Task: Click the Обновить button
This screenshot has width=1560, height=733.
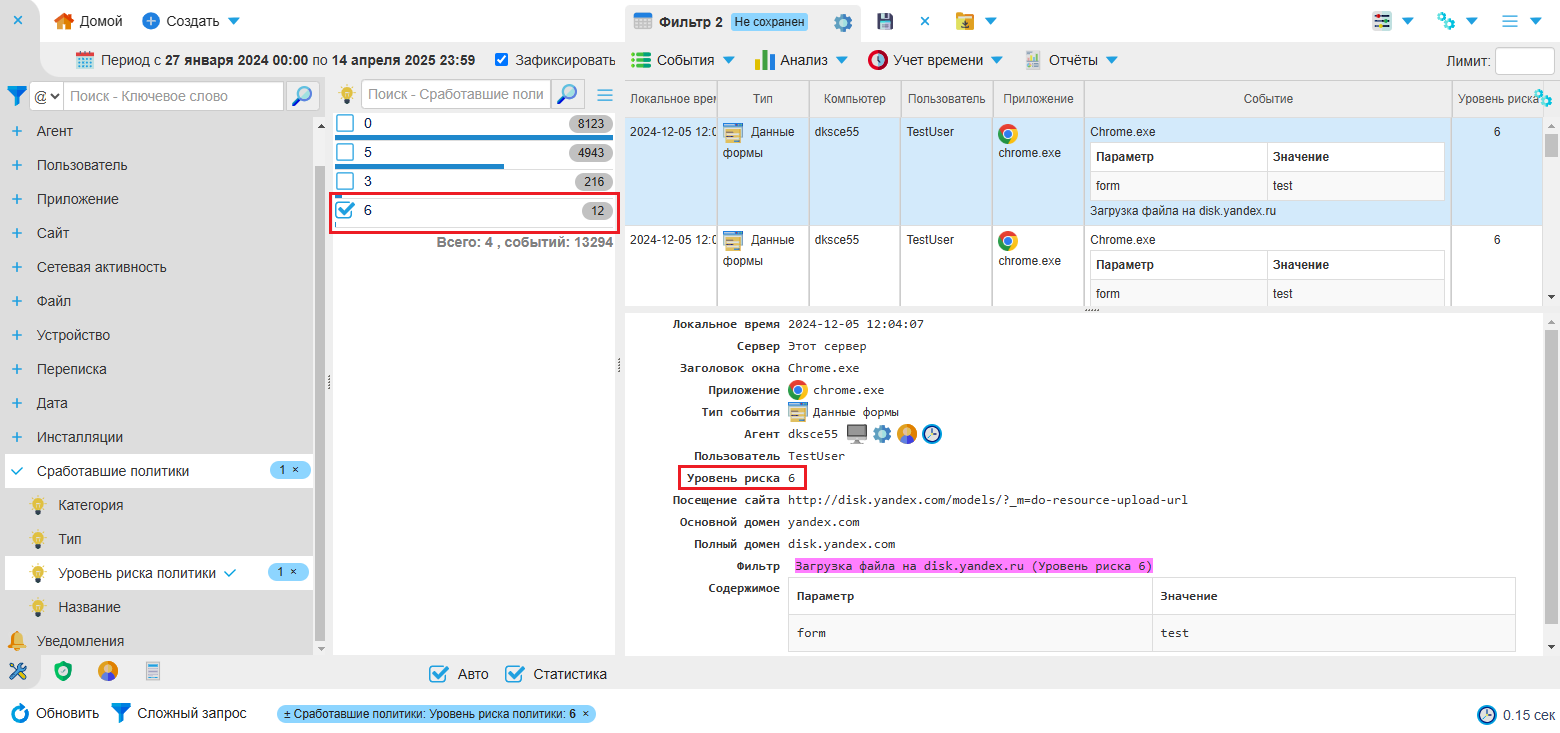Action: tap(56, 713)
